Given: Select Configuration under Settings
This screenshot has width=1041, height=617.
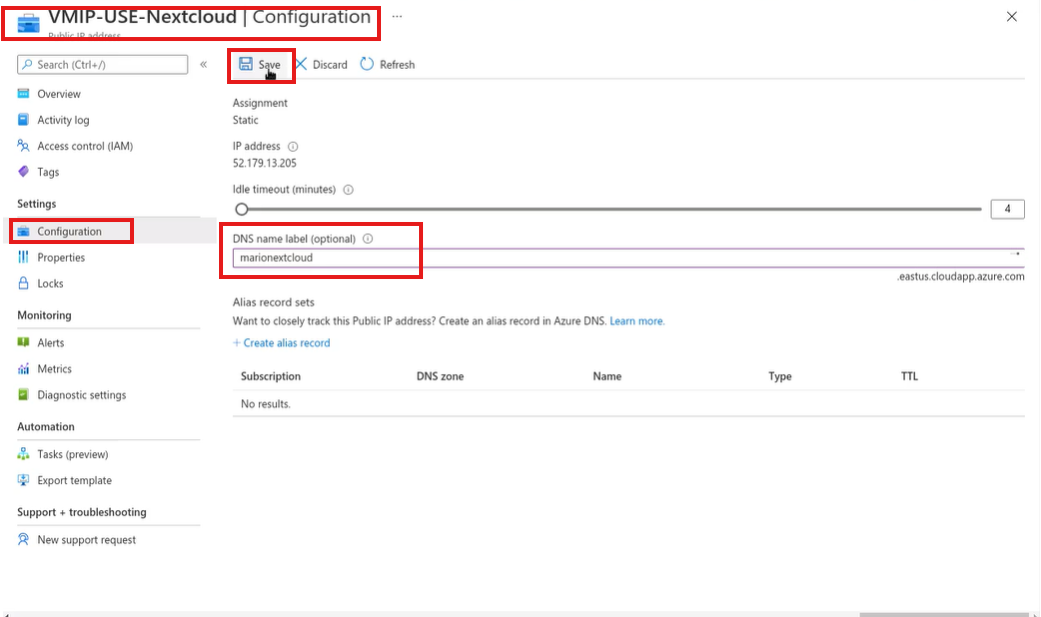Looking at the screenshot, I should [x=69, y=231].
